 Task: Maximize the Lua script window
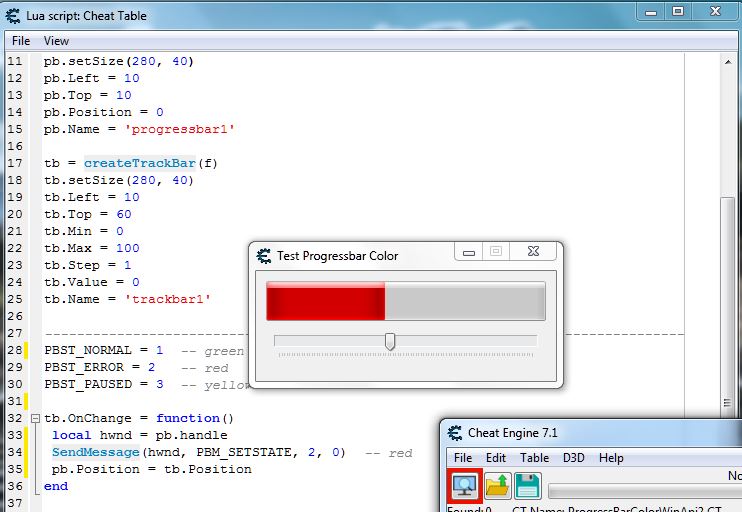[x=677, y=12]
